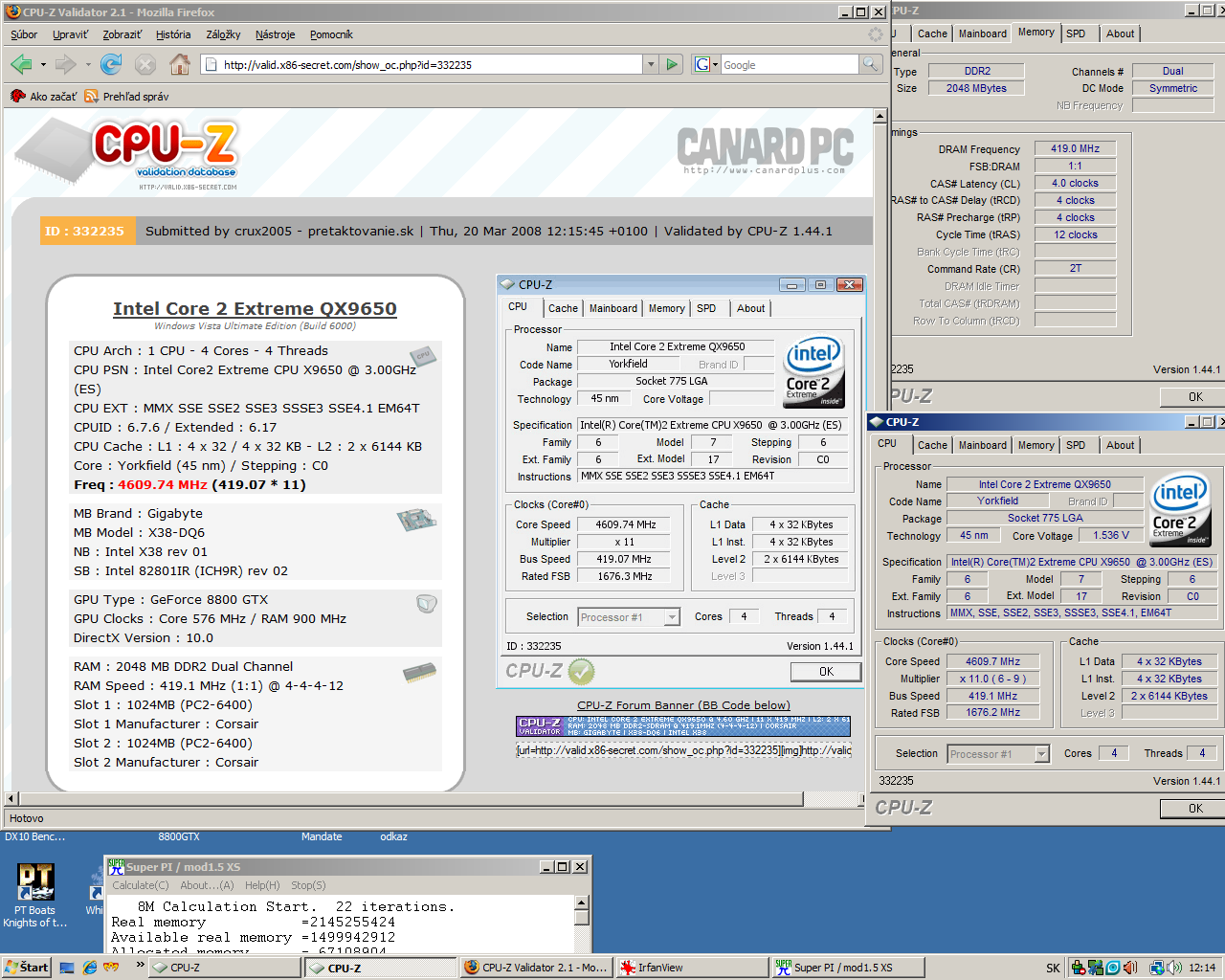This screenshot has height=980, width=1225.
Task: Click the Štart button
Action: [26, 968]
